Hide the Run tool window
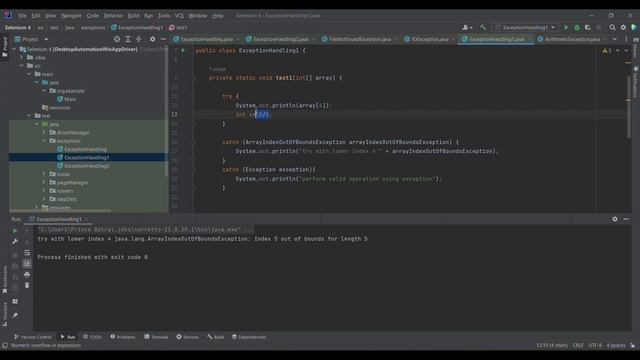The image size is (640, 360). click(626, 219)
